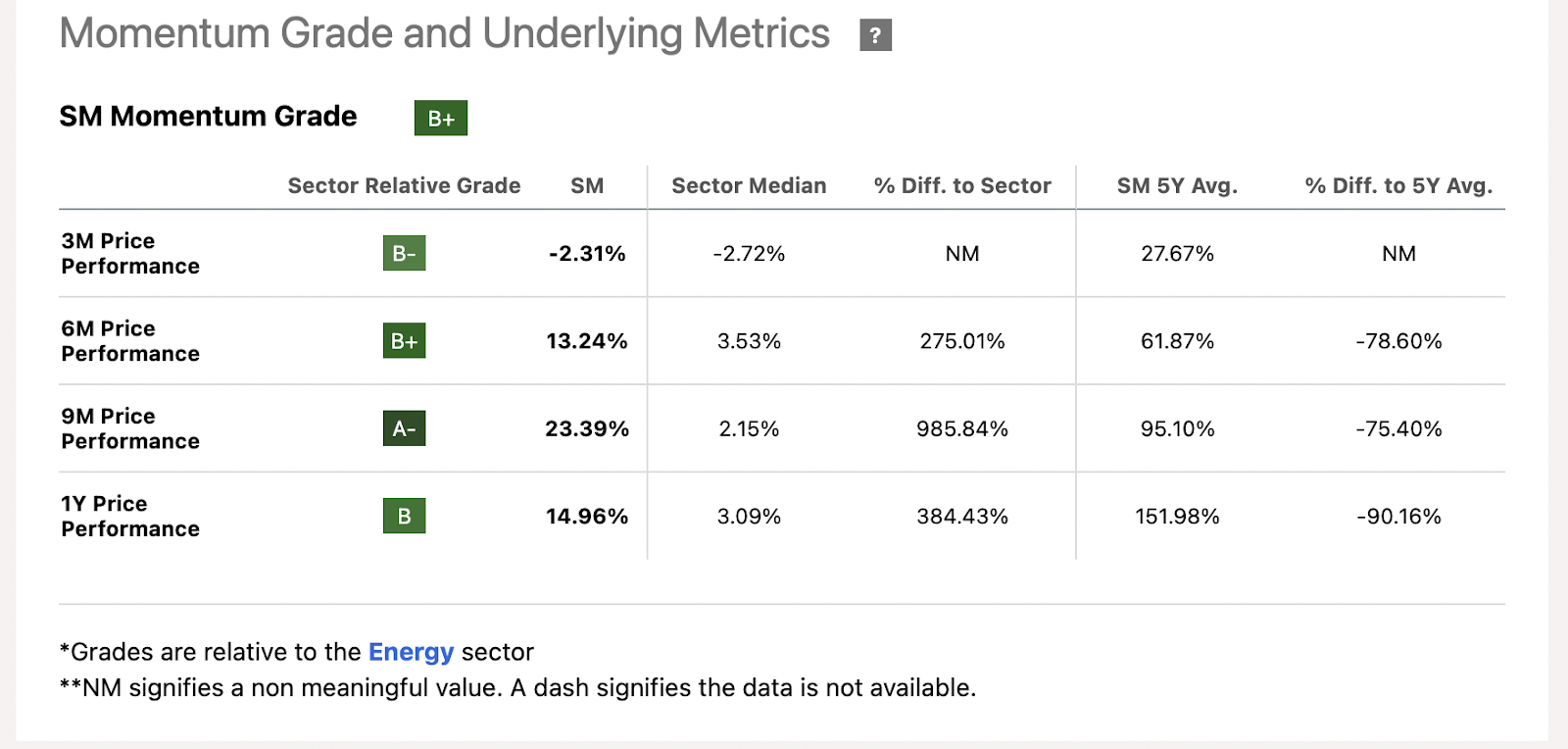This screenshot has width=1568, height=749.
Task: Click the Sector Relative Grade column header
Action: [x=404, y=186]
